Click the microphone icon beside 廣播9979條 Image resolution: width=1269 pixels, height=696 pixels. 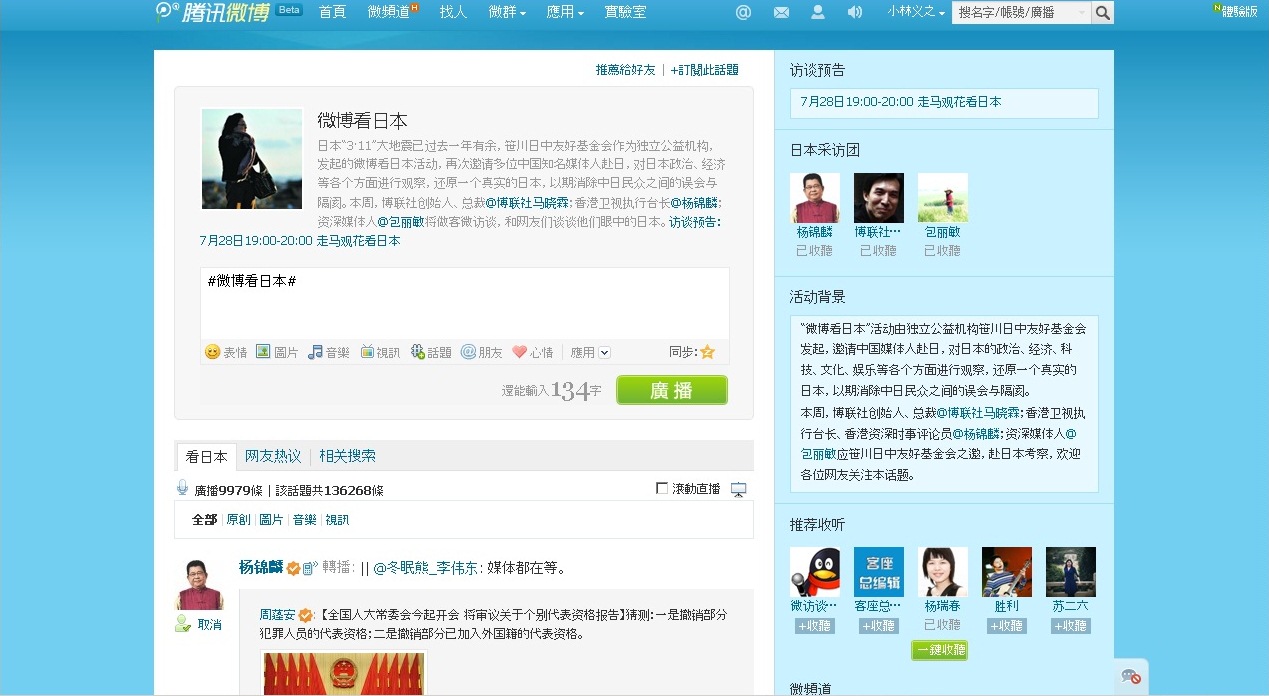click(182, 488)
